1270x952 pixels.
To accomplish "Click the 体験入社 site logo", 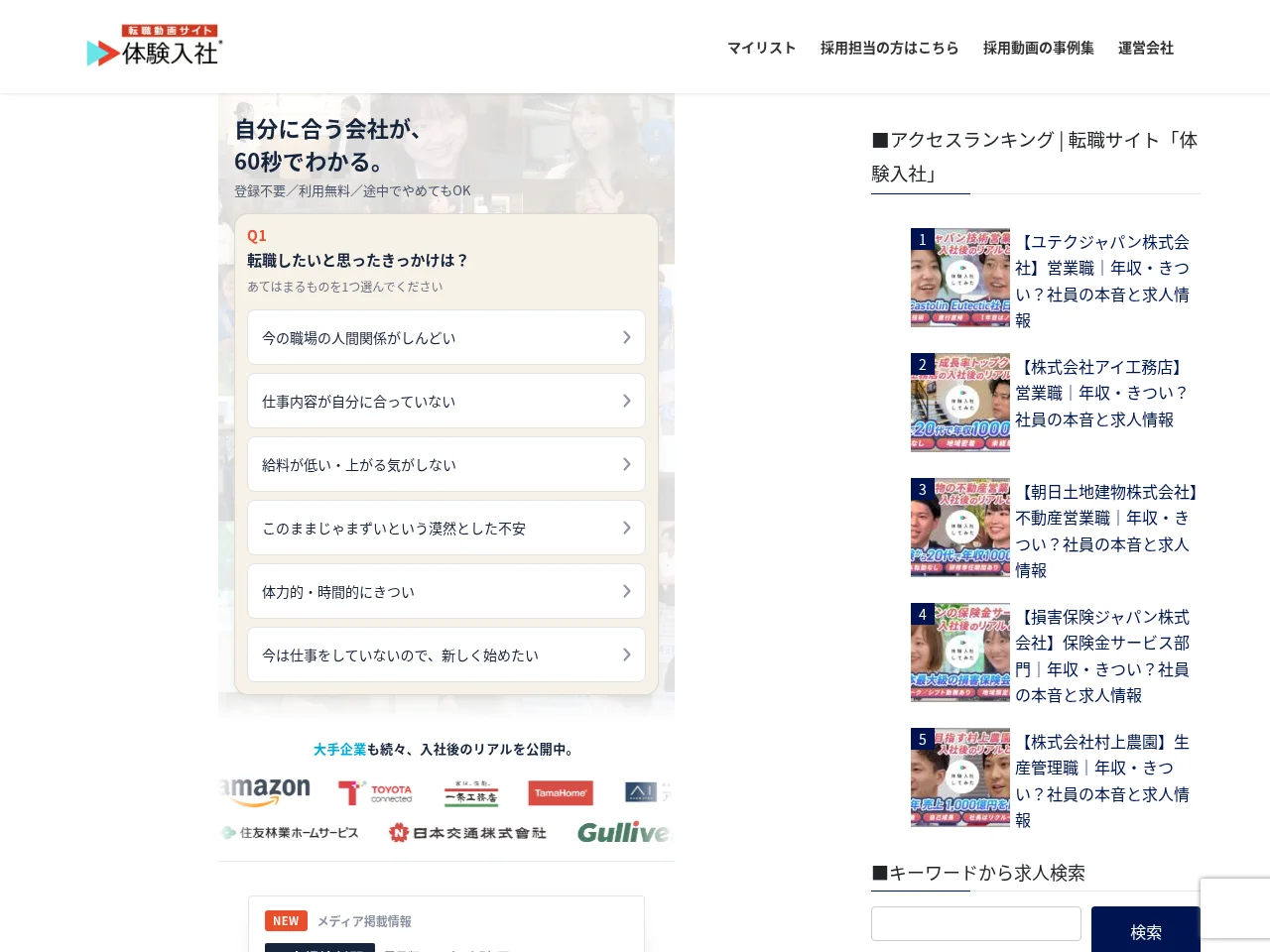I will [155, 47].
